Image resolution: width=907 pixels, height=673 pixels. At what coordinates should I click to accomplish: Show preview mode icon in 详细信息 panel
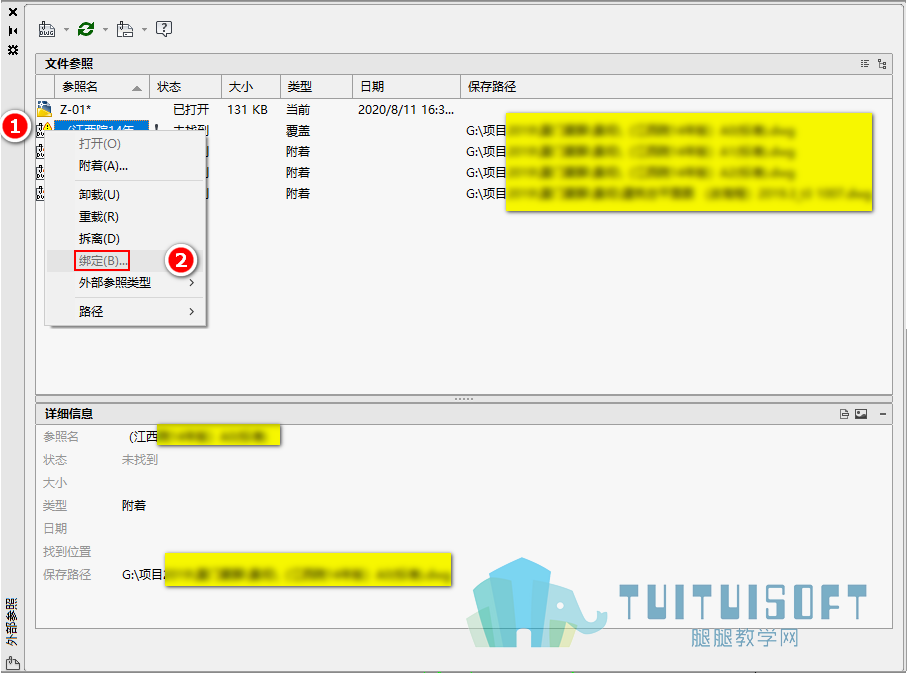[861, 414]
